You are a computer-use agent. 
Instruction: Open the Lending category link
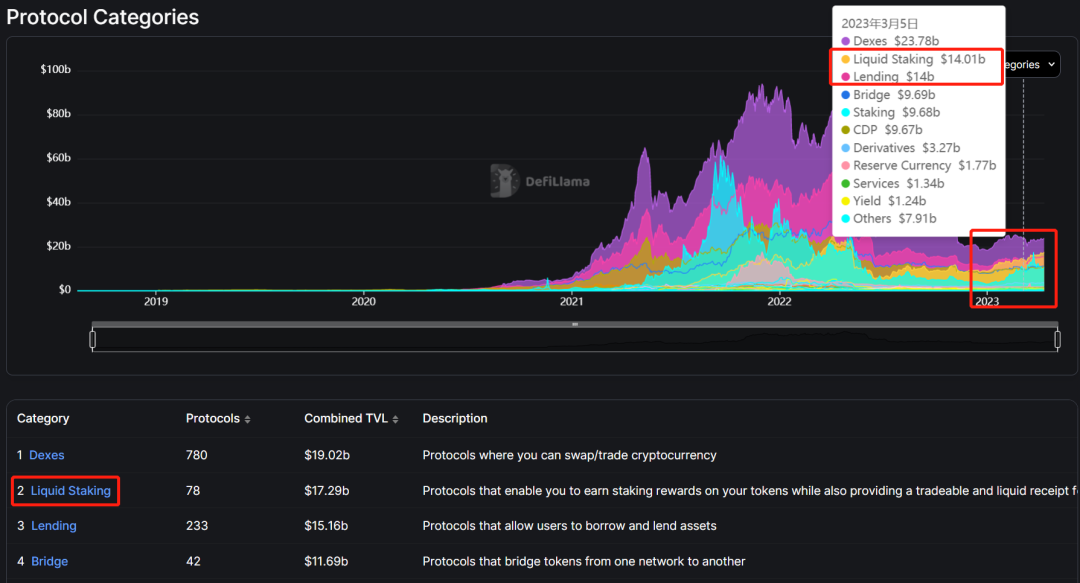tap(53, 526)
